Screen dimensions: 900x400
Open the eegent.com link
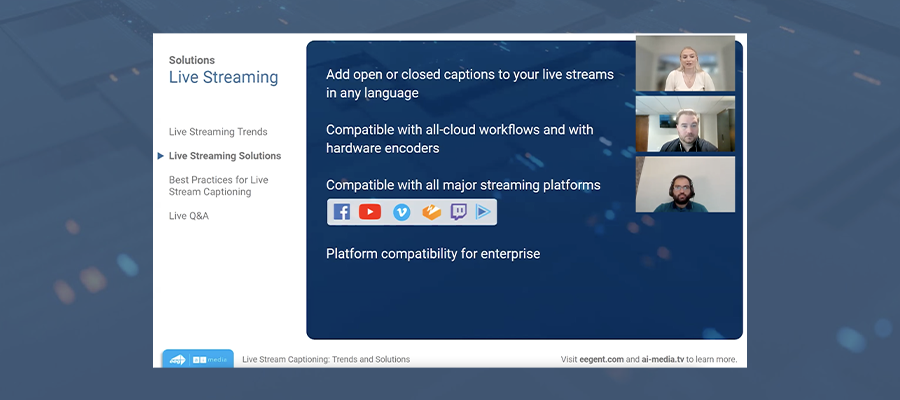click(x=602, y=359)
